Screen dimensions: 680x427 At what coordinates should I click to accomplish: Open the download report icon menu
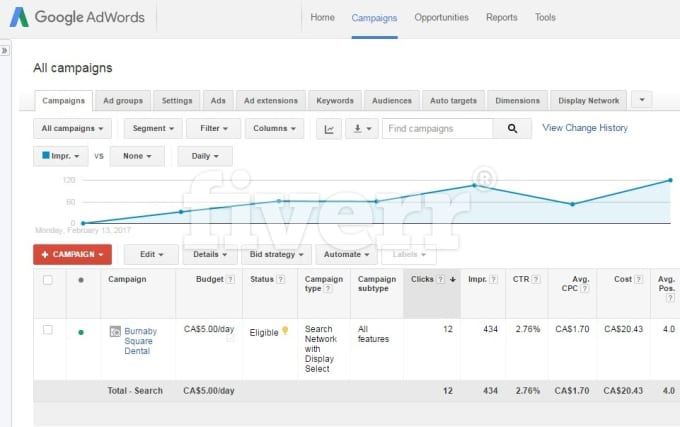(362, 129)
